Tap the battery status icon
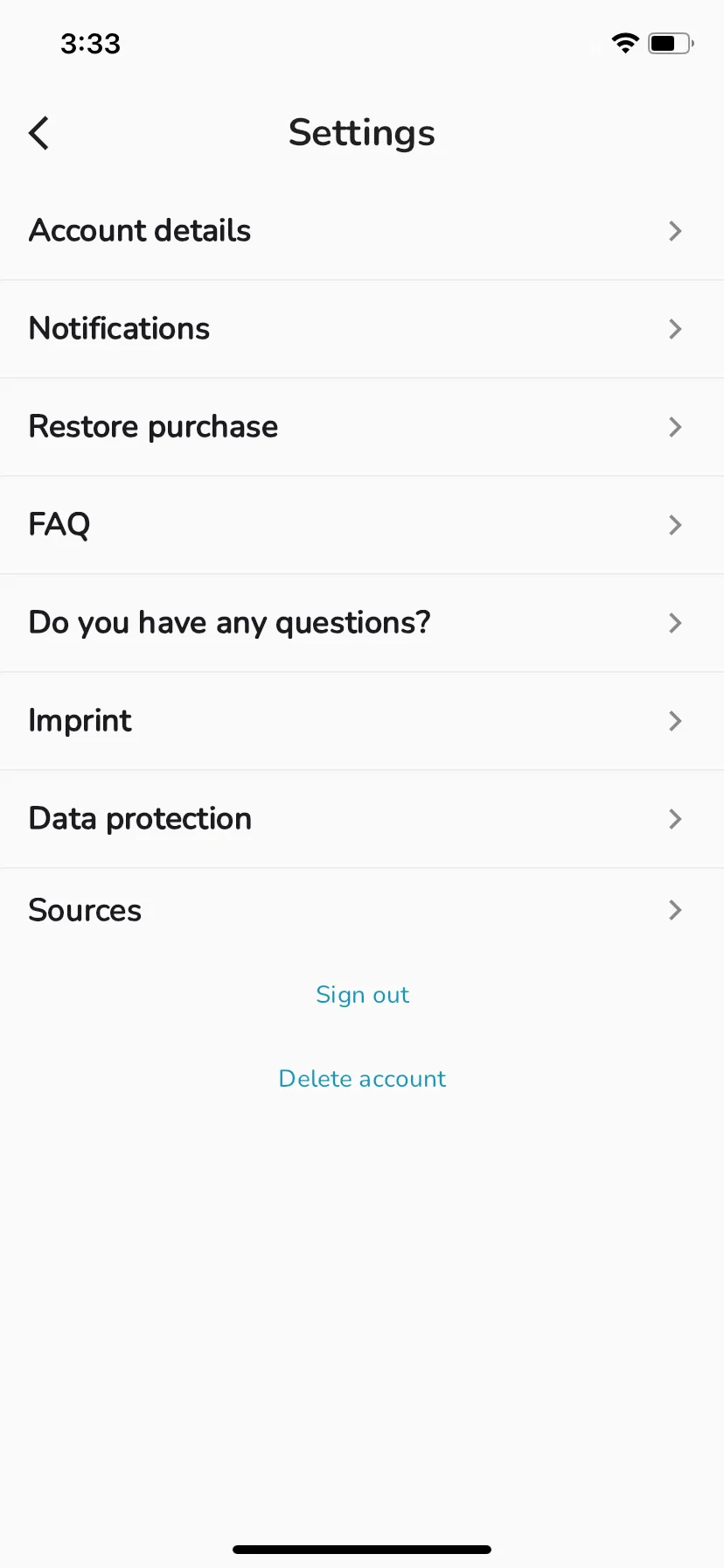This screenshot has width=724, height=1568. pyautogui.click(x=671, y=43)
